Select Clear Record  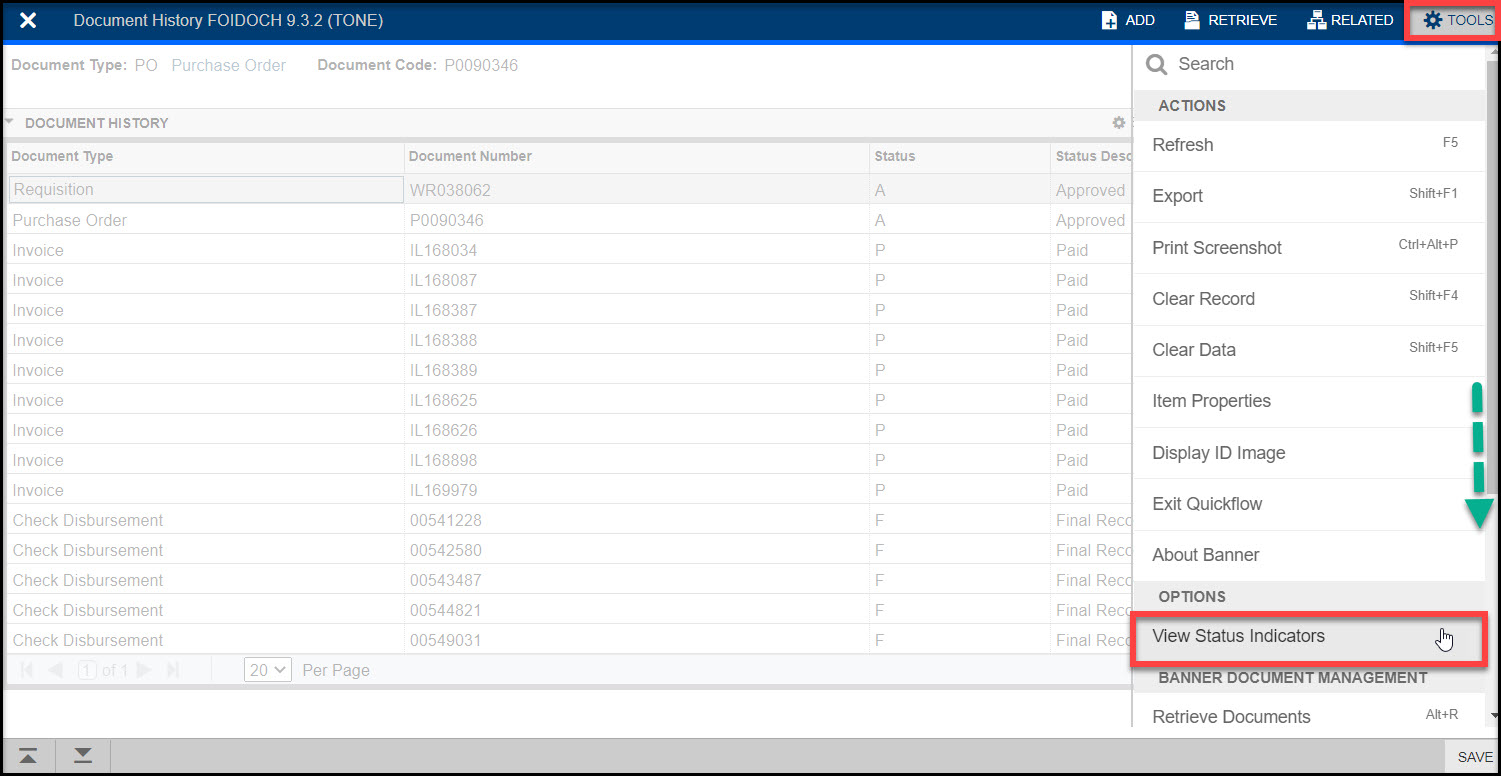point(1308,299)
